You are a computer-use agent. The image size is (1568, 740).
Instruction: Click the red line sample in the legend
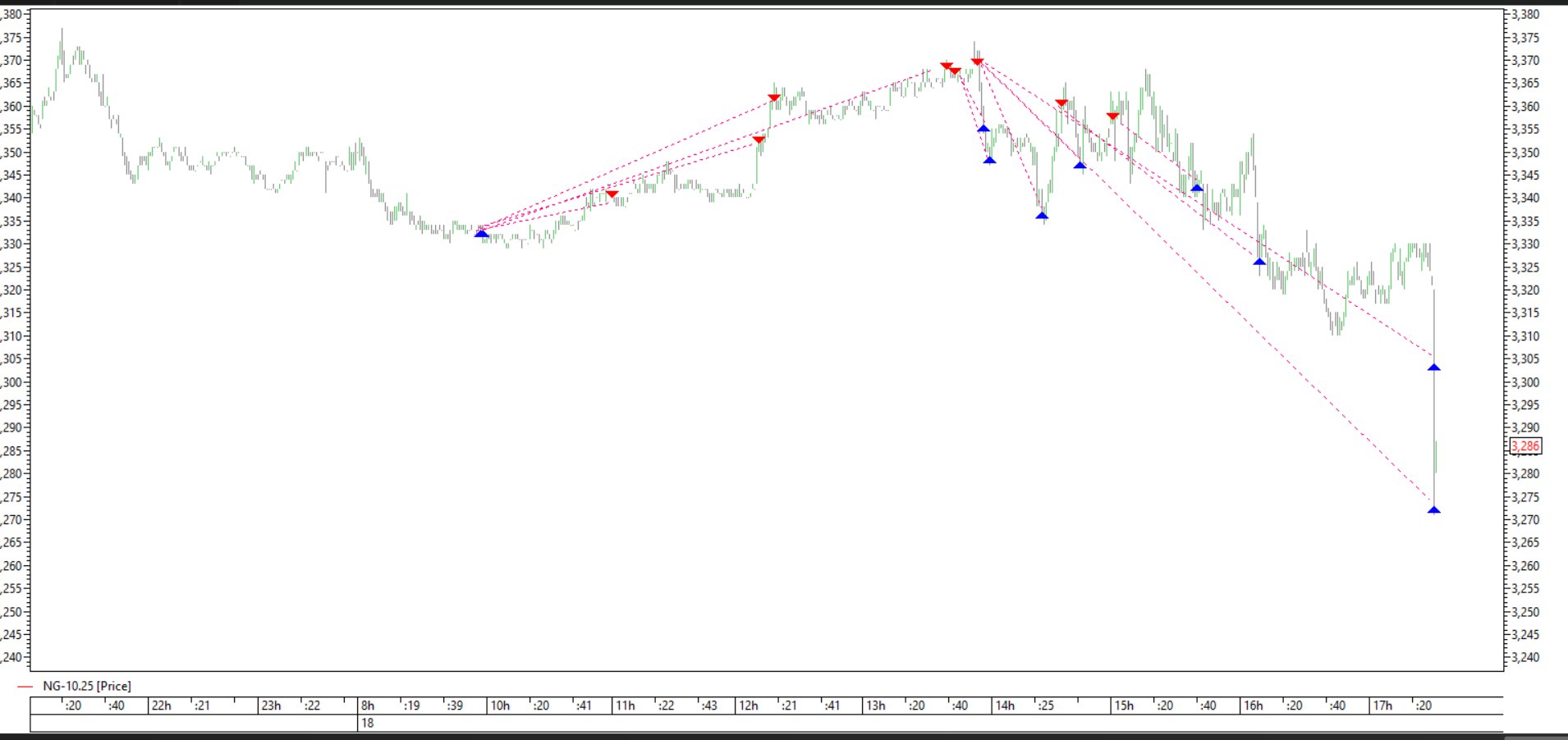tap(25, 687)
